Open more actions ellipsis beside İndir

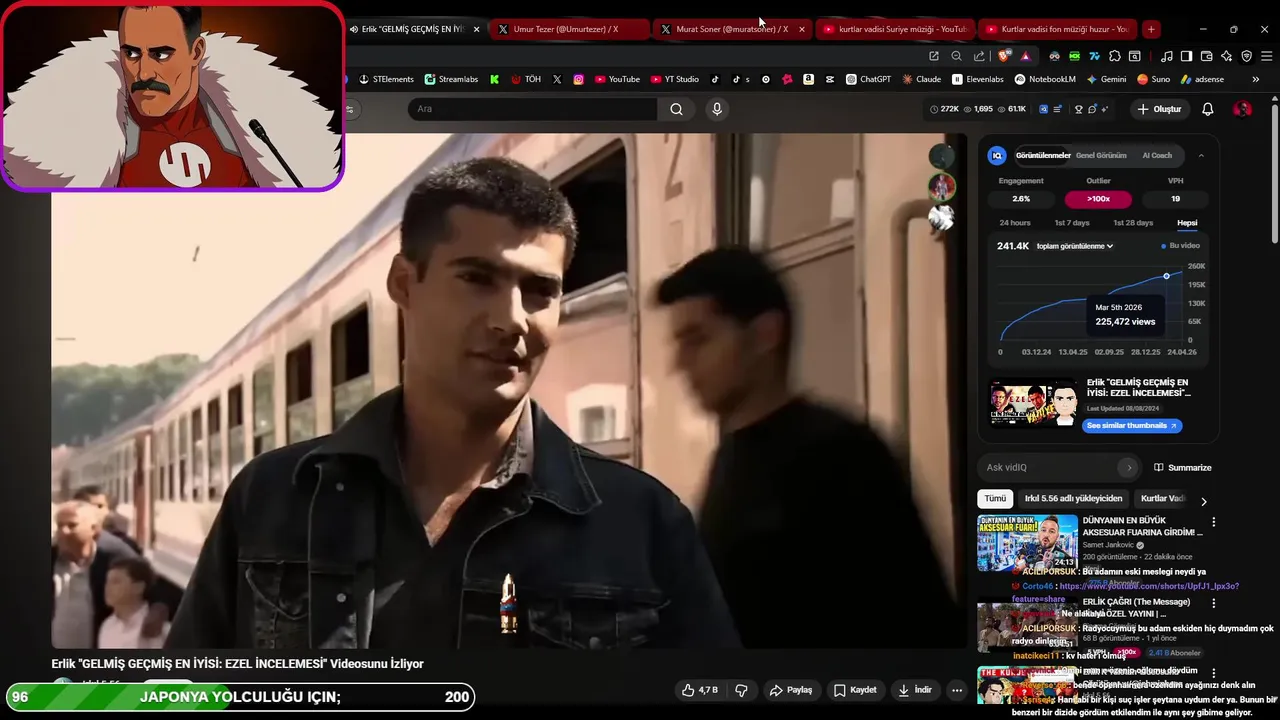(x=957, y=690)
